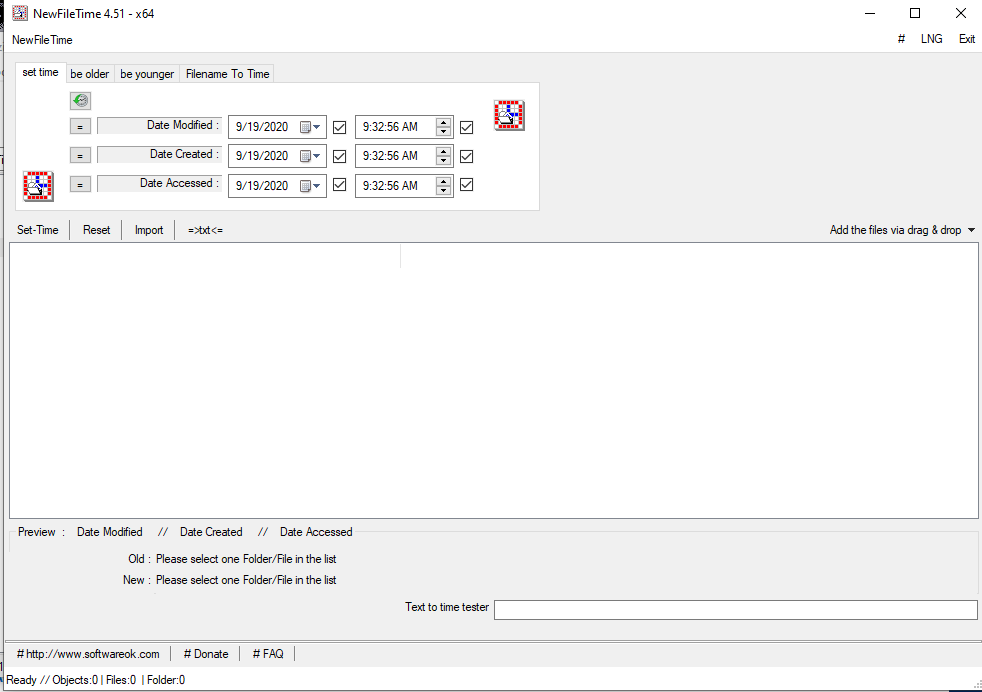
Task: Toggle the time checkbox for Date Modified
Action: click(467, 127)
